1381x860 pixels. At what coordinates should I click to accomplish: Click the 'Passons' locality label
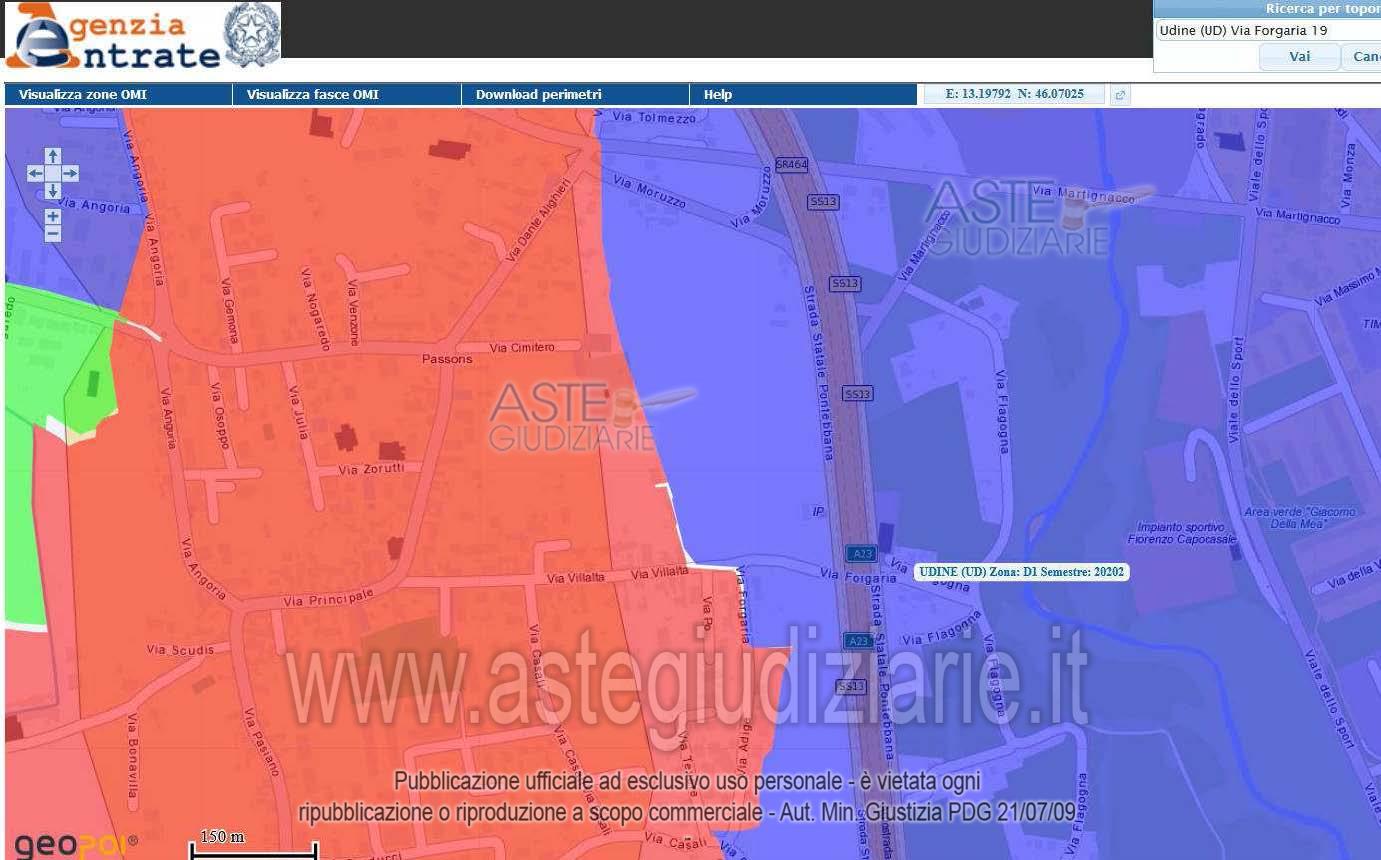[x=447, y=358]
